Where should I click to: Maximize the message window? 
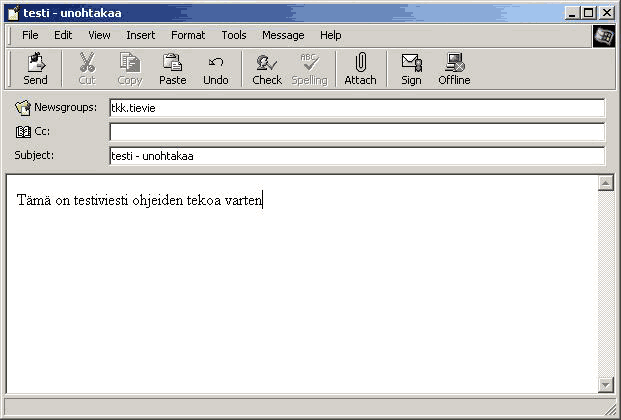(x=589, y=13)
